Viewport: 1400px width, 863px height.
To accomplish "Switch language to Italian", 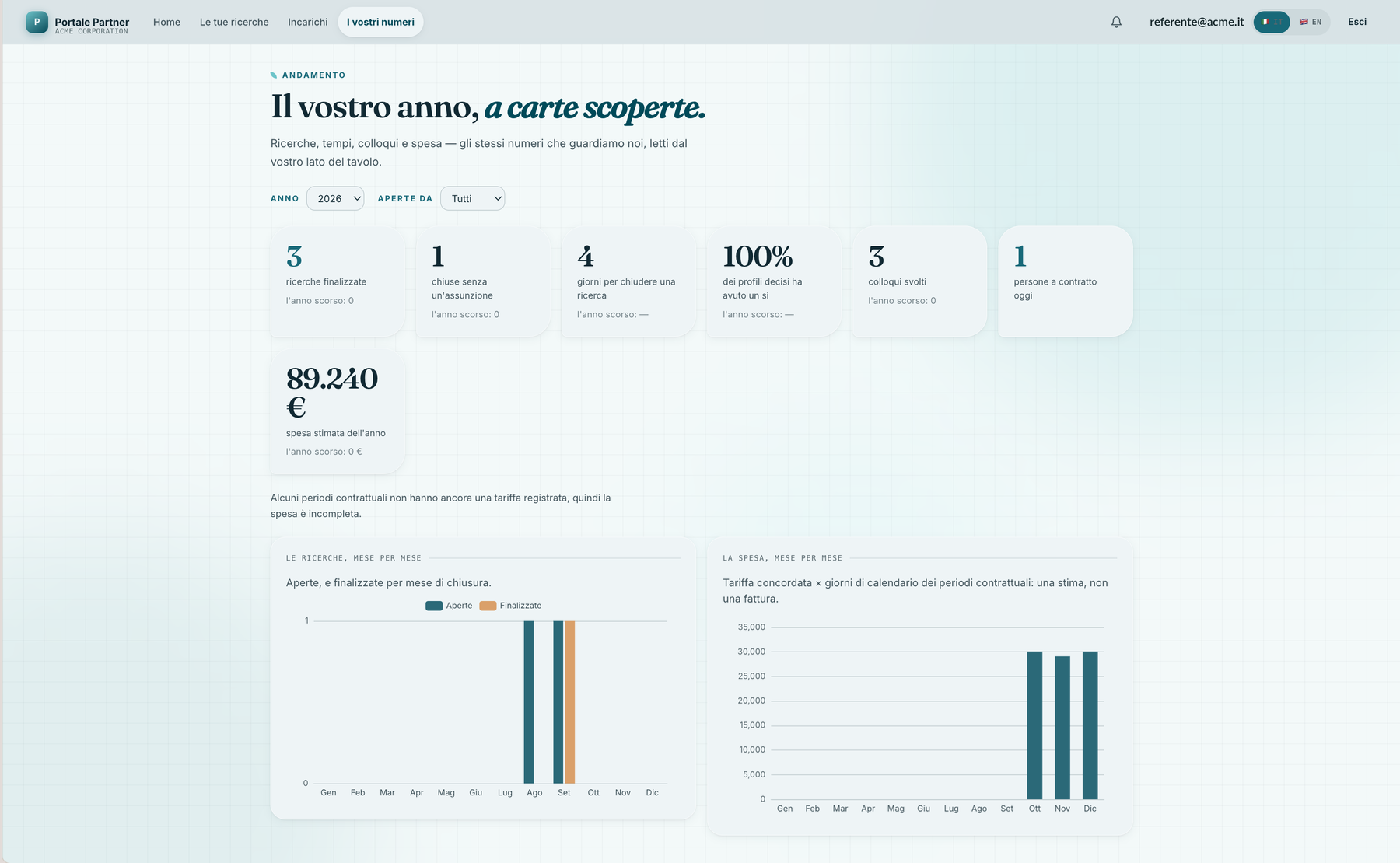I will [x=1272, y=22].
